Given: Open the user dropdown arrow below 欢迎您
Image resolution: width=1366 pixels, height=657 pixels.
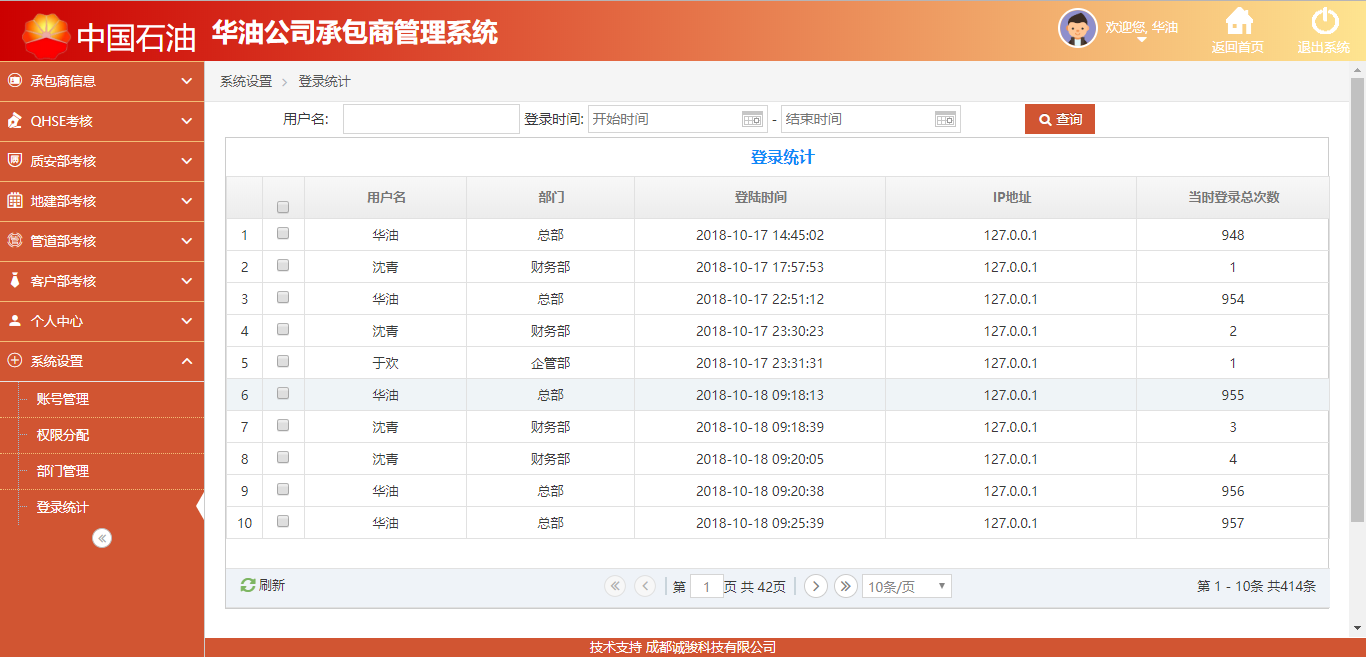Looking at the screenshot, I should pyautogui.click(x=1142, y=40).
